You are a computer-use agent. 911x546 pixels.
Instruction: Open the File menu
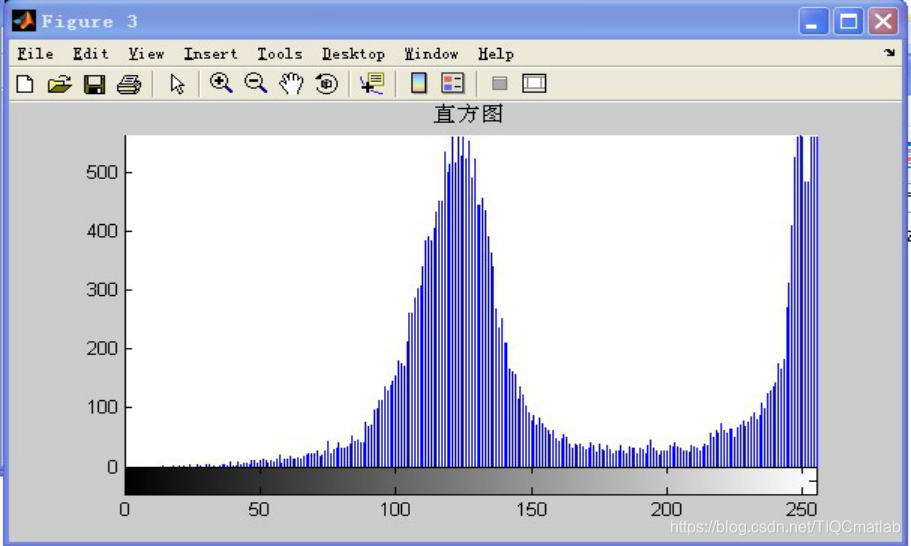point(35,54)
